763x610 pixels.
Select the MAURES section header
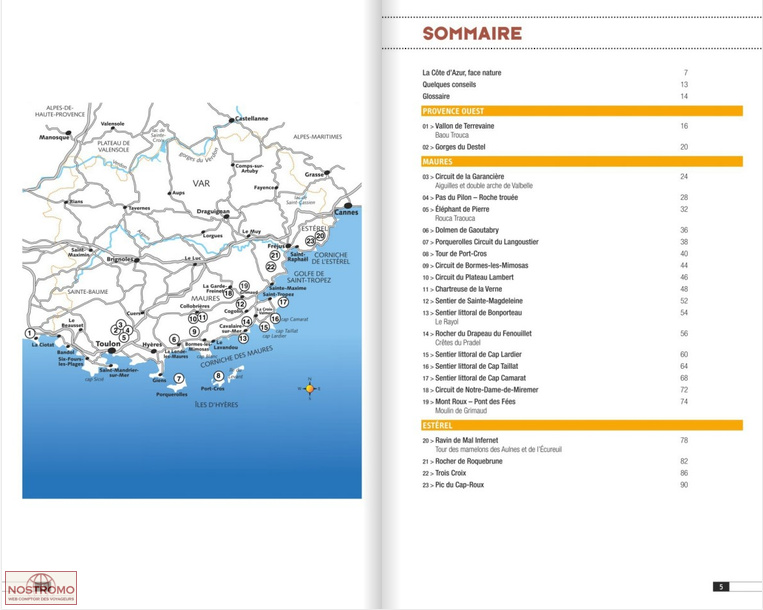[x=582, y=161]
